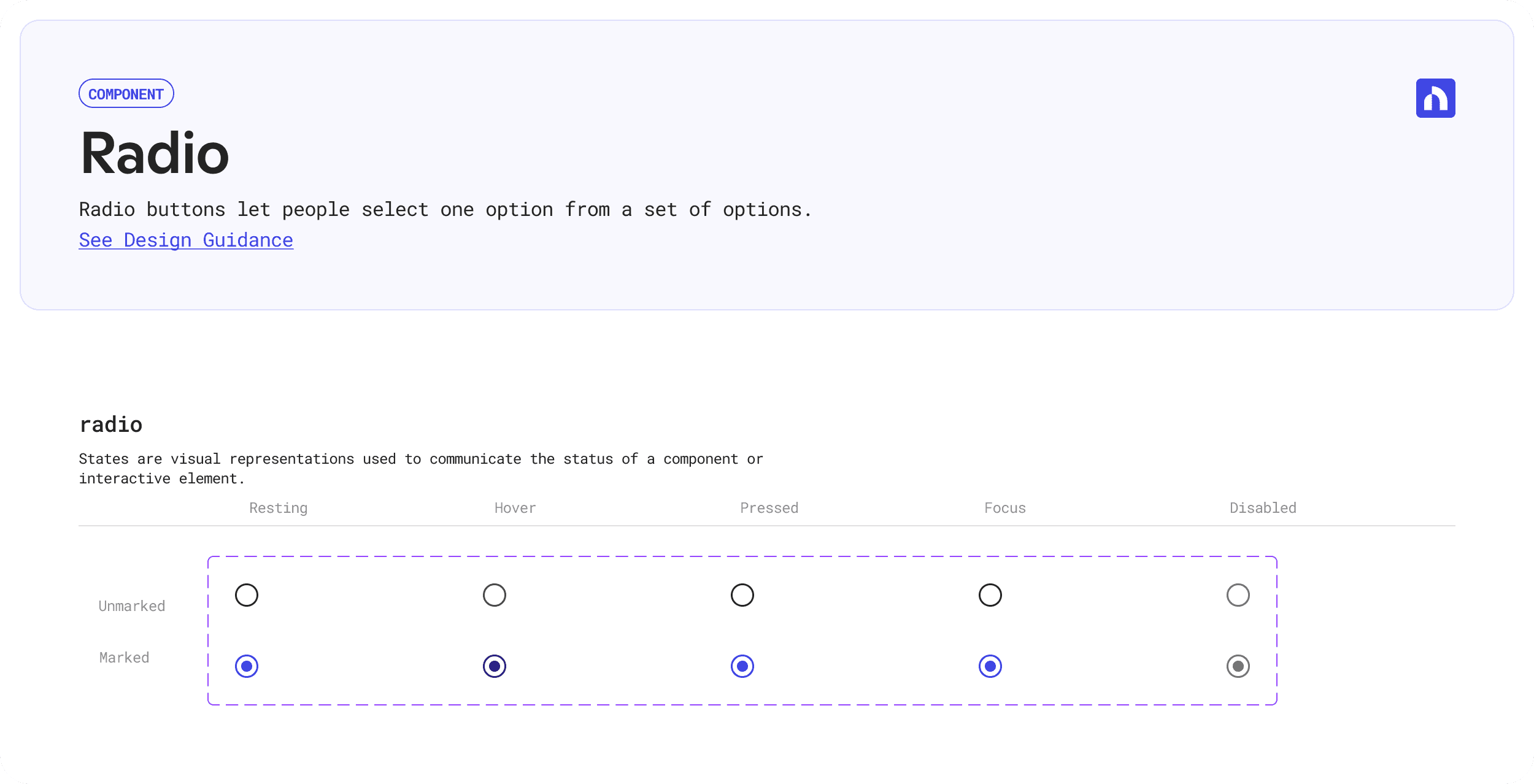Click the Unmarked row label
This screenshot has height=784, width=1534.
[x=132, y=606]
